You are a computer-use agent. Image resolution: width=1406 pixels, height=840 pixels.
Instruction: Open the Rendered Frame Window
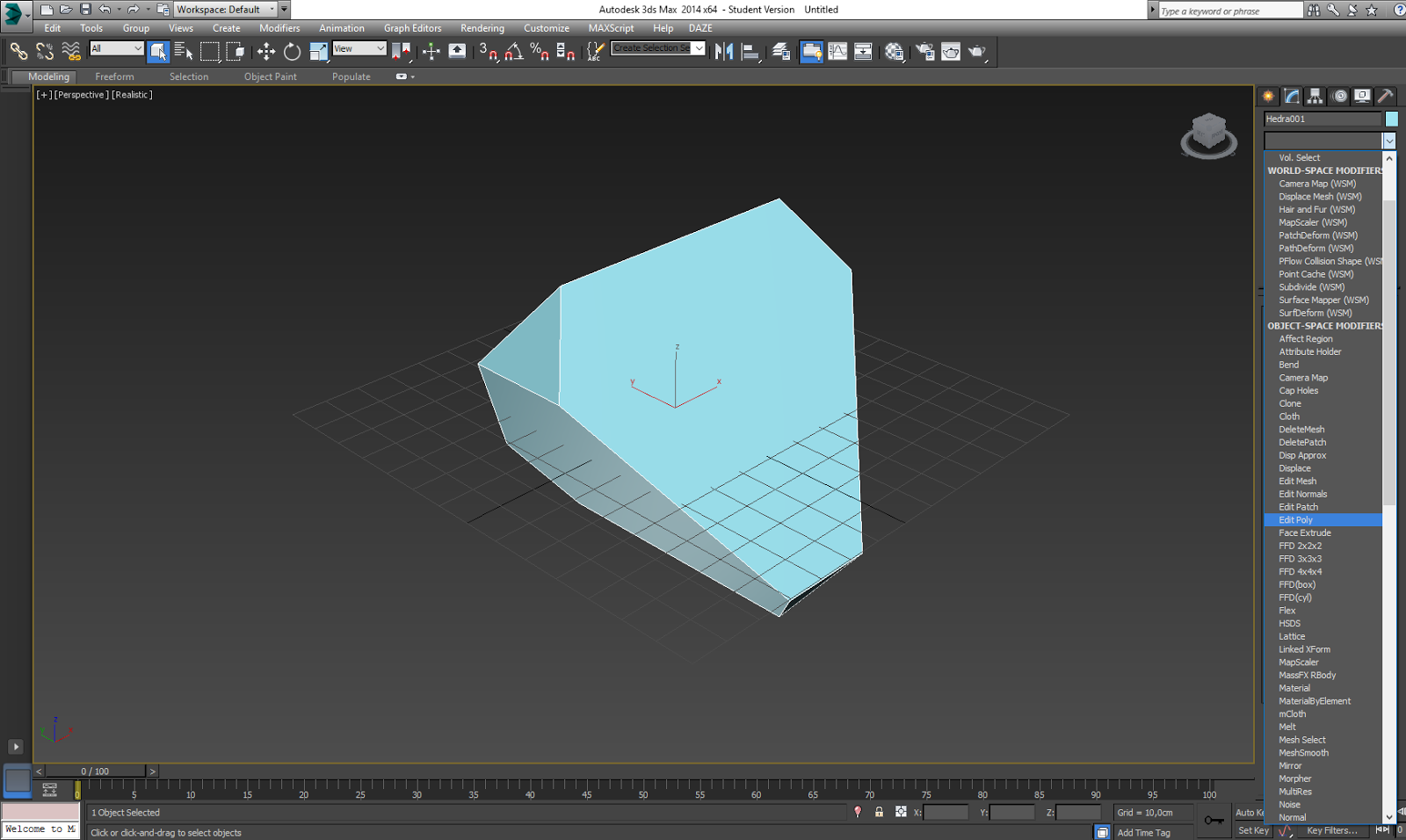pyautogui.click(x=951, y=52)
